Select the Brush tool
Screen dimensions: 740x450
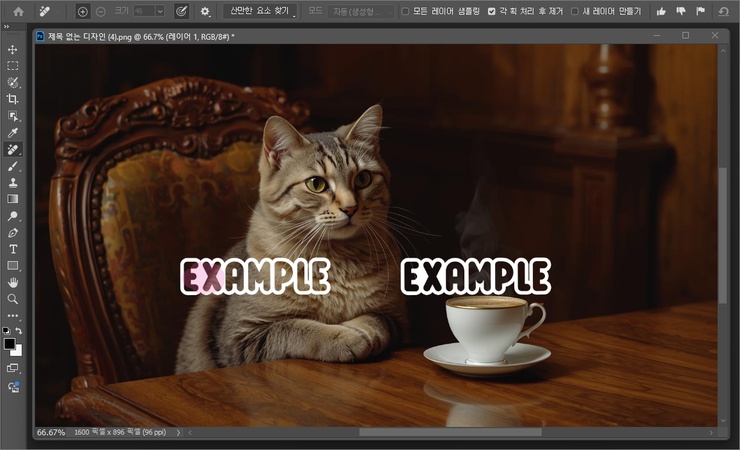13,166
